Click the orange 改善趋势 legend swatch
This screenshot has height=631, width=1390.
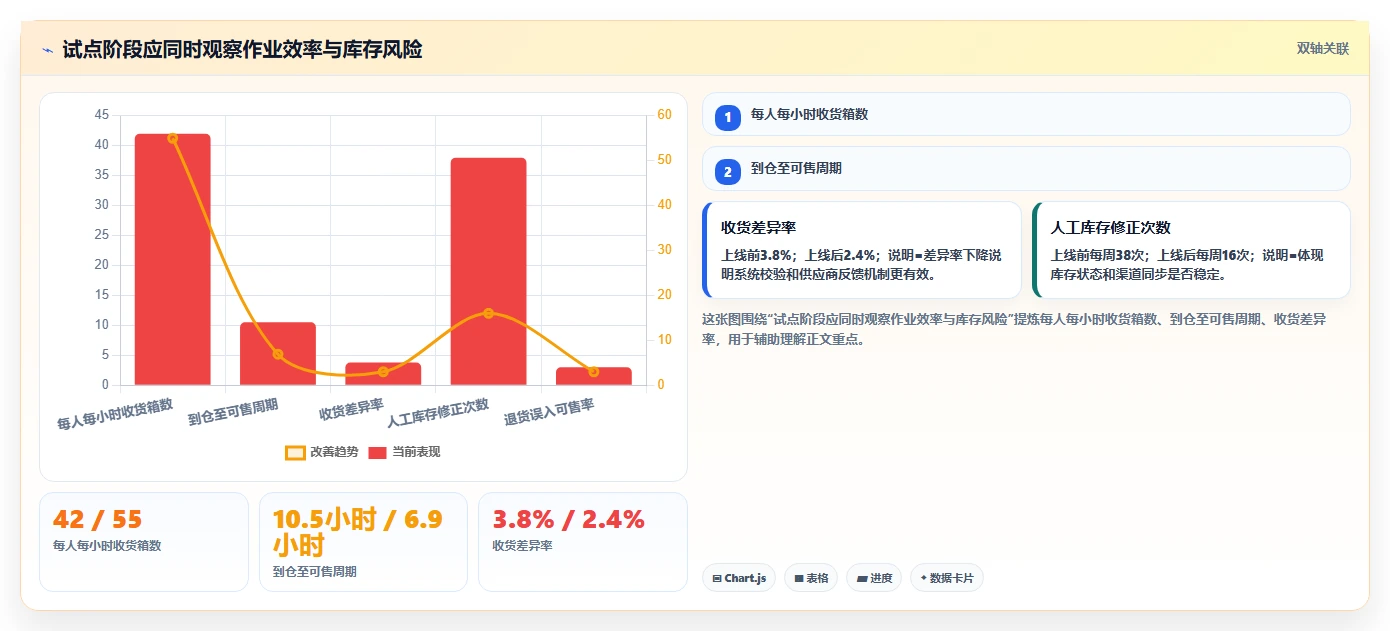pos(295,452)
